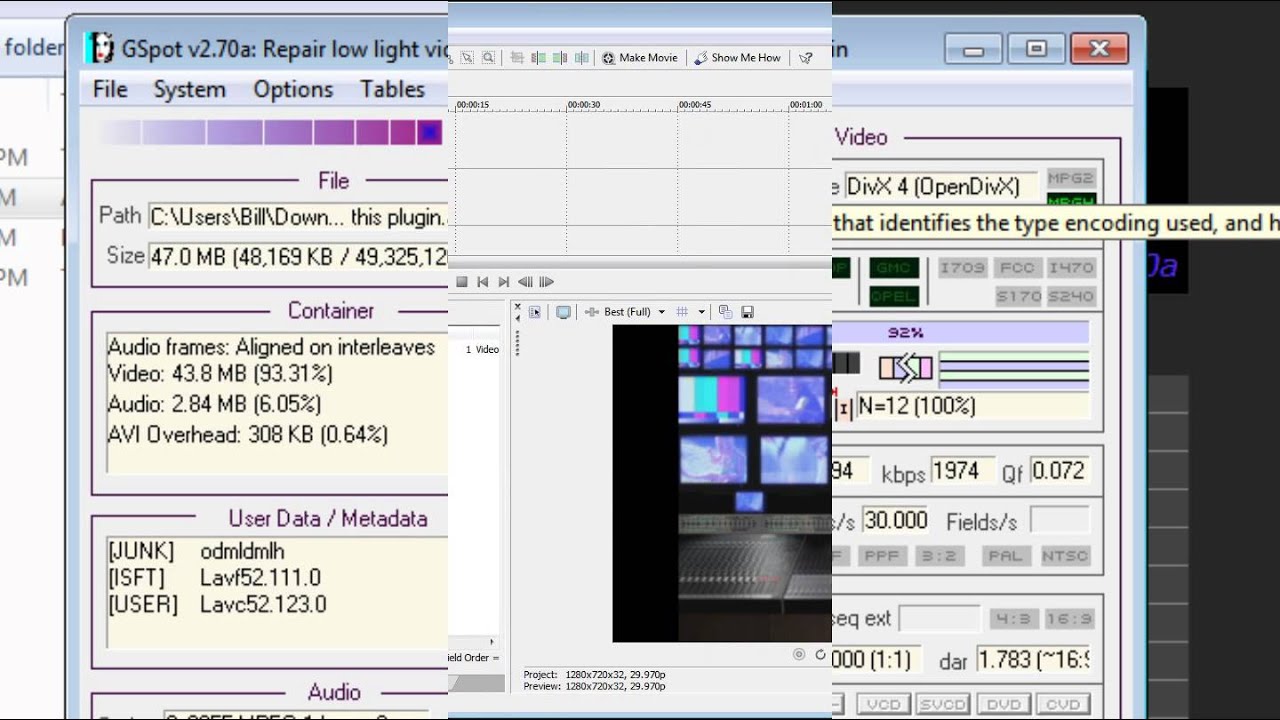
Task: Click the S240 indicator
Action: click(x=1071, y=297)
